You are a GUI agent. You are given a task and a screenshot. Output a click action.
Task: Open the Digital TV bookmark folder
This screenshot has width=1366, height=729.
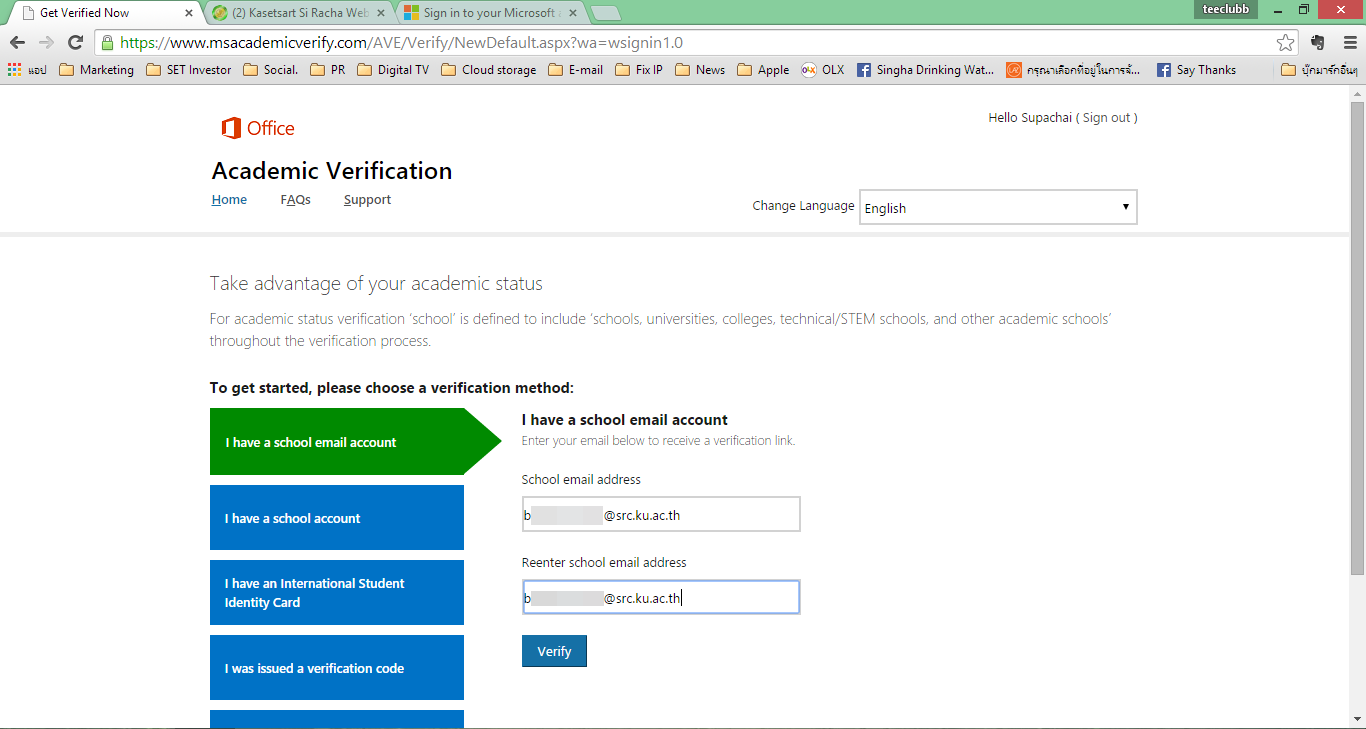[x=392, y=70]
